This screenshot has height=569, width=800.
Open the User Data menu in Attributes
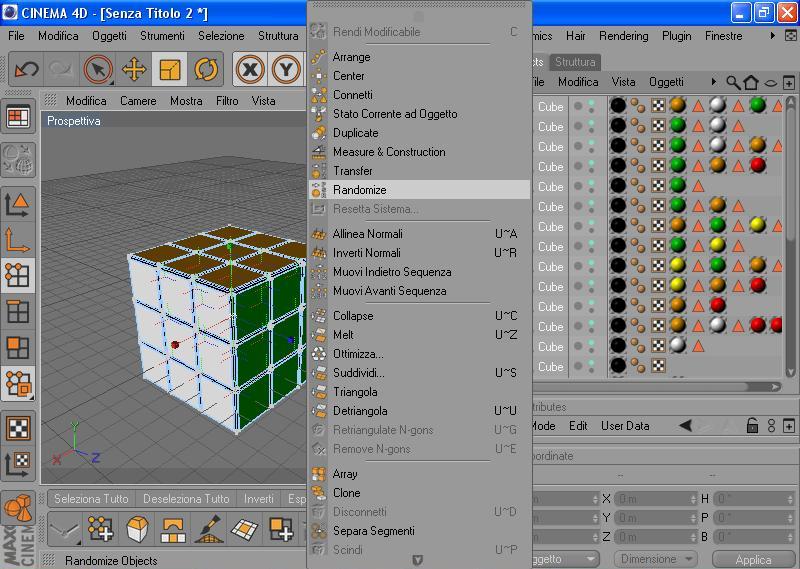(x=625, y=426)
